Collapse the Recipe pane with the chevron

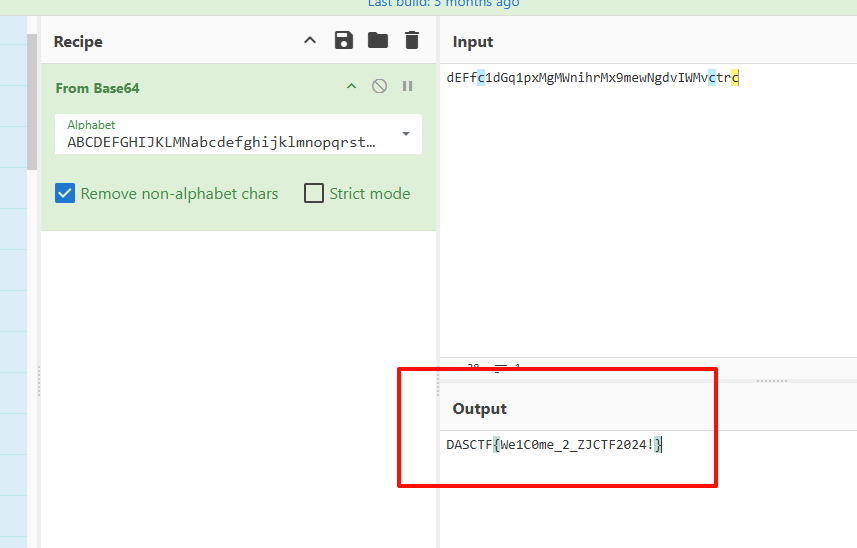tap(310, 41)
